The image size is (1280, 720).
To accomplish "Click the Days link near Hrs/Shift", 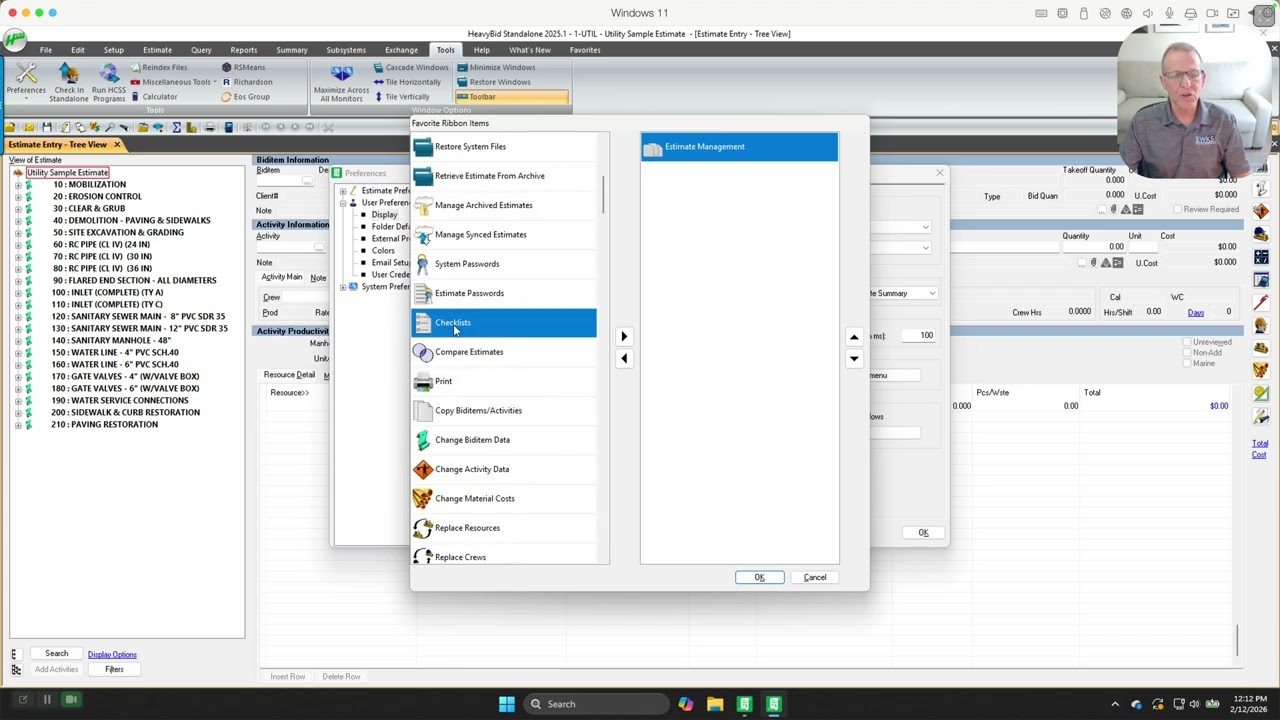I will (1196, 313).
